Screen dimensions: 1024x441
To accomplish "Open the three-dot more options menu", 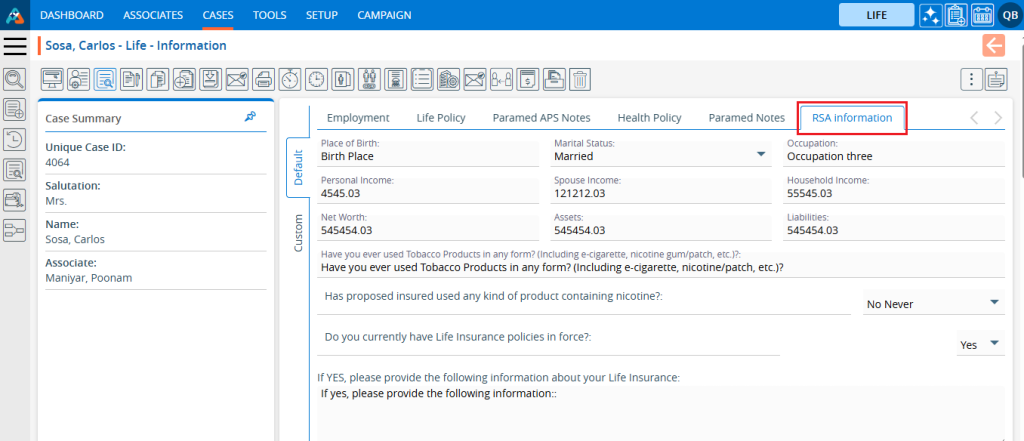I will [x=970, y=80].
